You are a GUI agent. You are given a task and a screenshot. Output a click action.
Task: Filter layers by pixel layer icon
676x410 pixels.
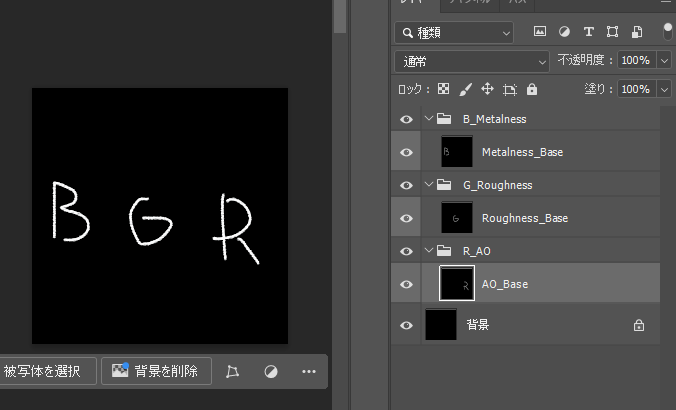[540, 31]
